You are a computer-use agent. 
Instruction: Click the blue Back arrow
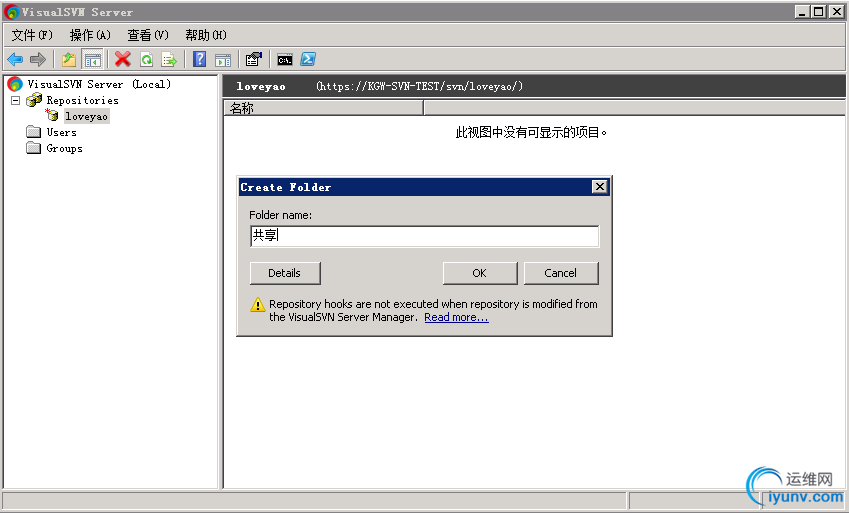pyautogui.click(x=15, y=60)
